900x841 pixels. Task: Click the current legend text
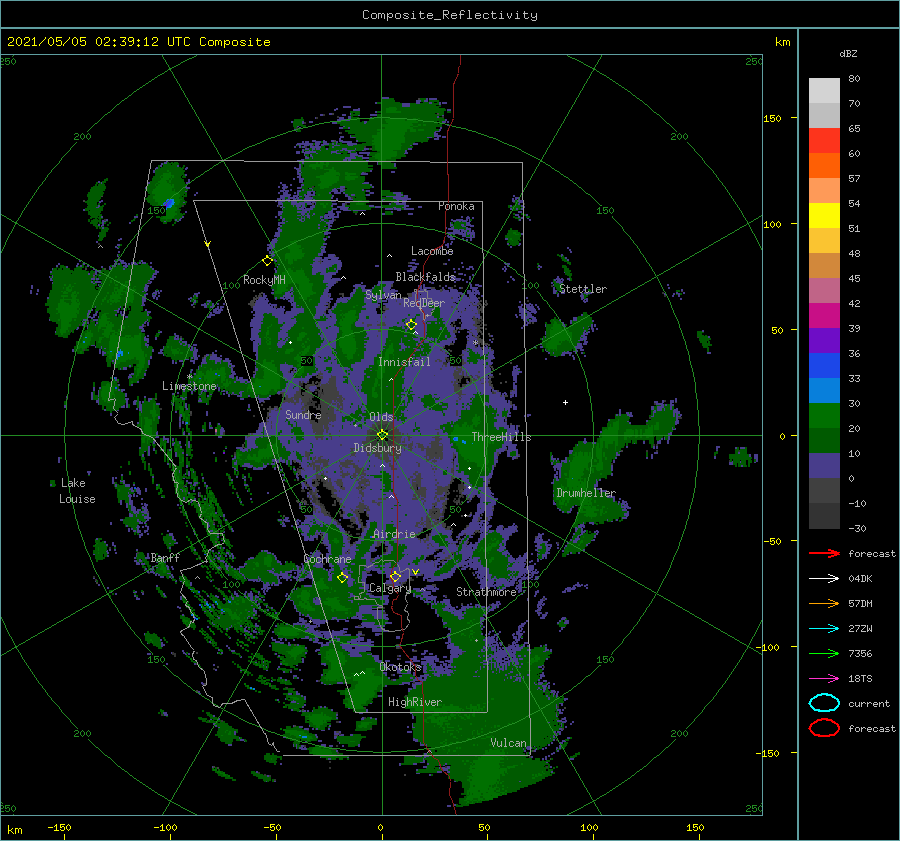[869, 703]
